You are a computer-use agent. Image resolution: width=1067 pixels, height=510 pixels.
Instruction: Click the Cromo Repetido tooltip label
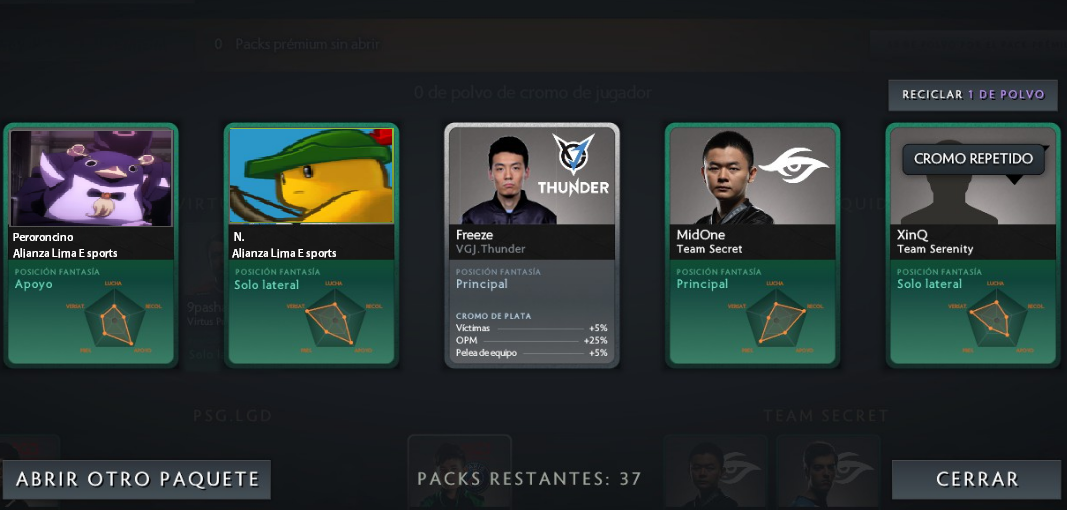973,159
